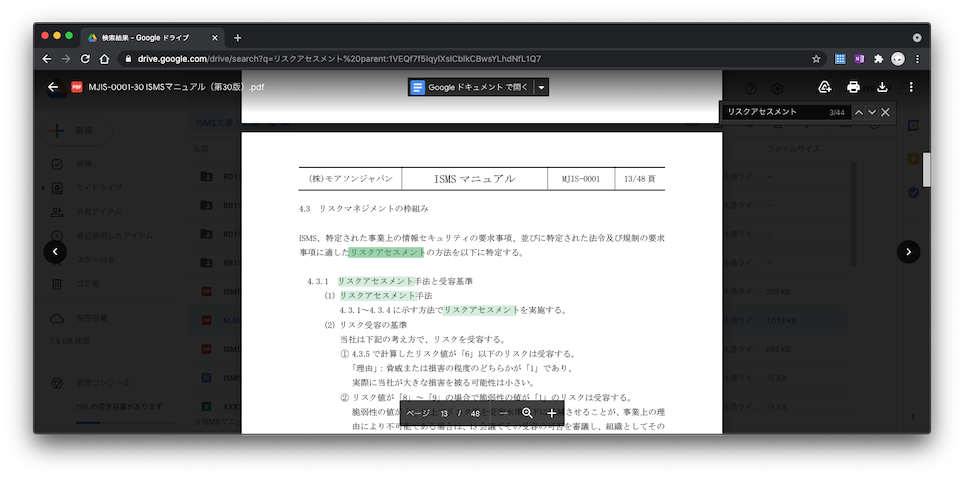Jump to the next search match
This screenshot has width=964, height=478.
click(872, 112)
